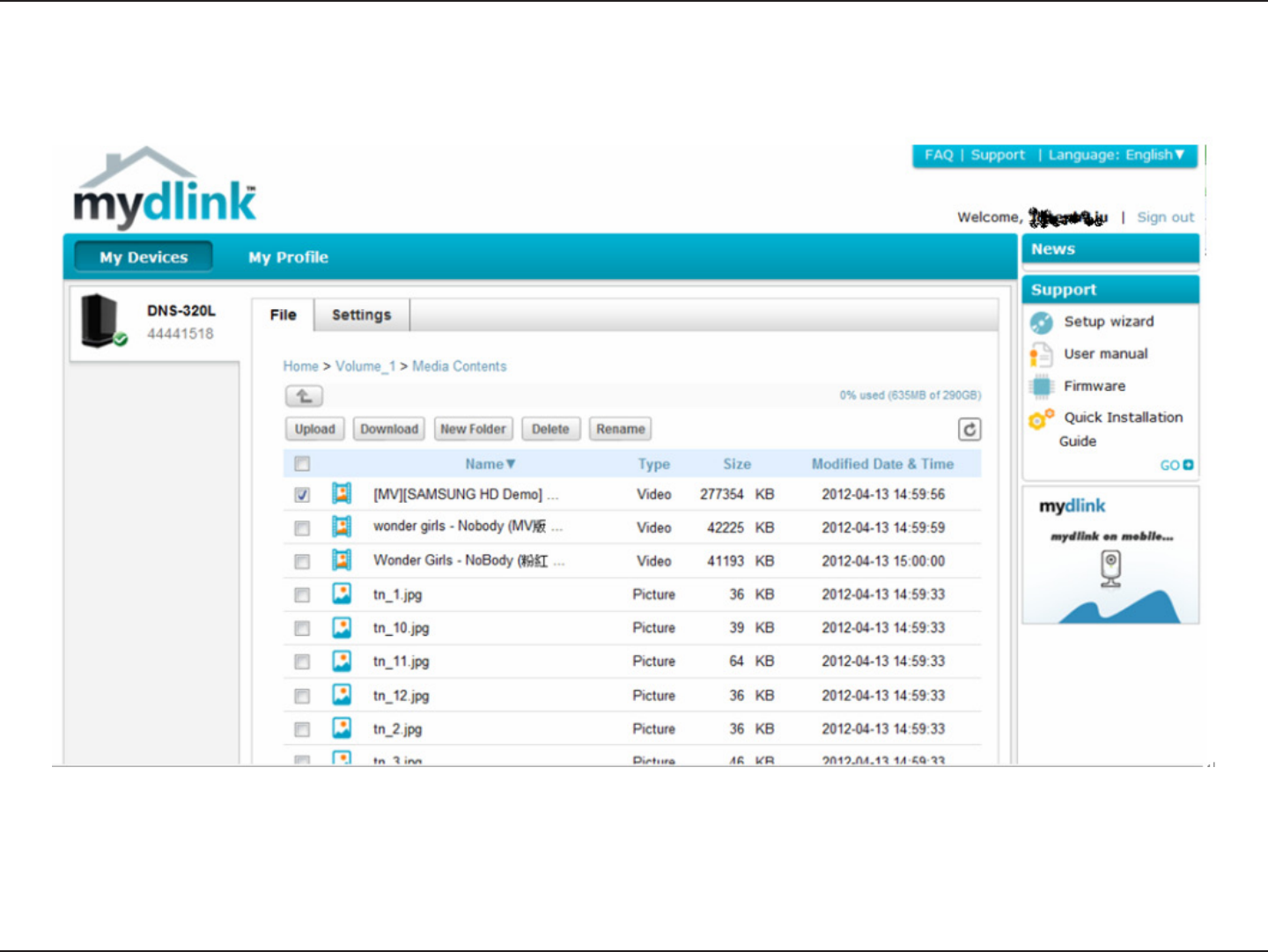Image resolution: width=1268 pixels, height=952 pixels.
Task: Click the GO arrow icon
Action: click(x=1188, y=465)
